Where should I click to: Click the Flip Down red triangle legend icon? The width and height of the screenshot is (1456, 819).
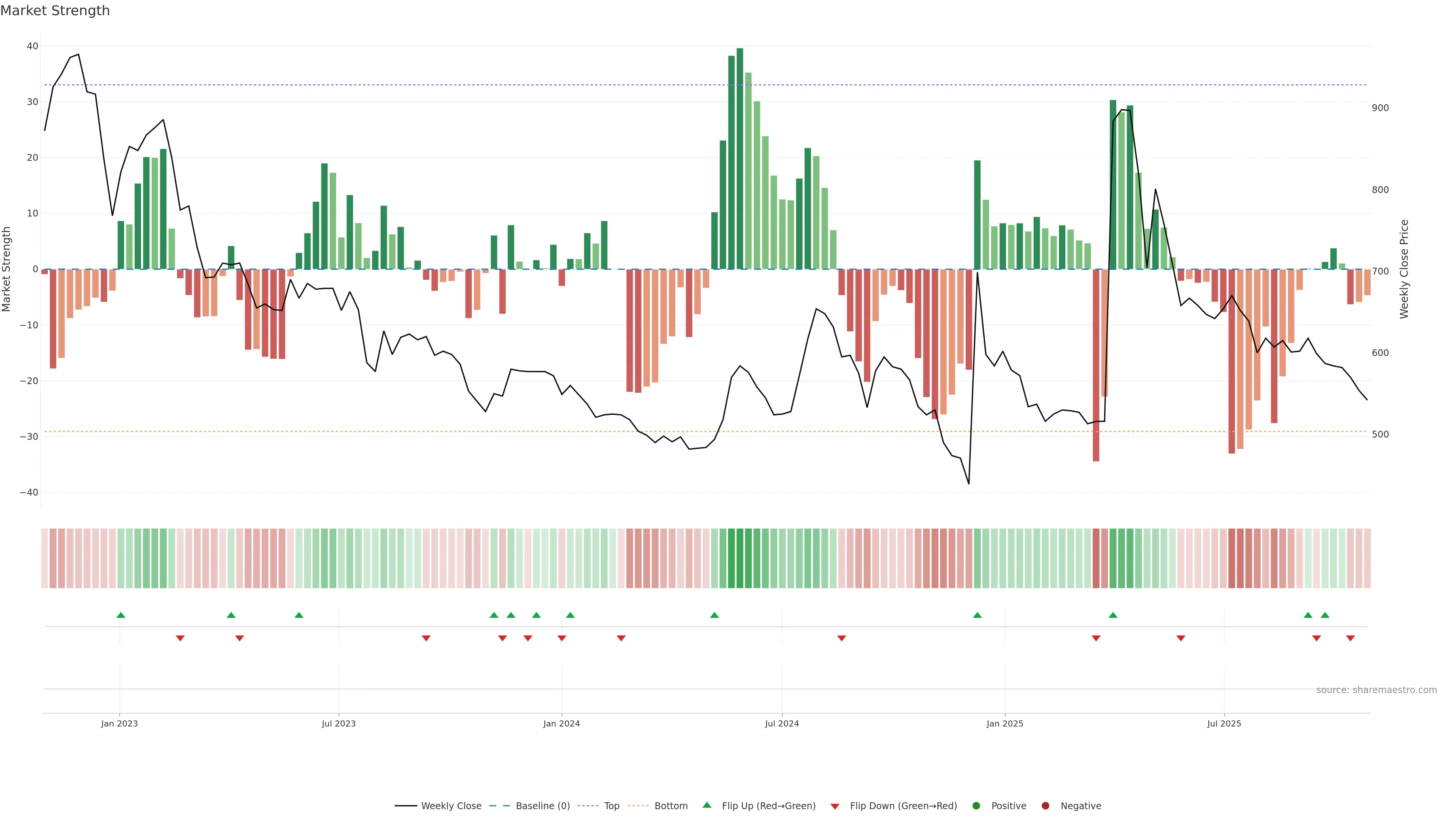pyautogui.click(x=835, y=806)
